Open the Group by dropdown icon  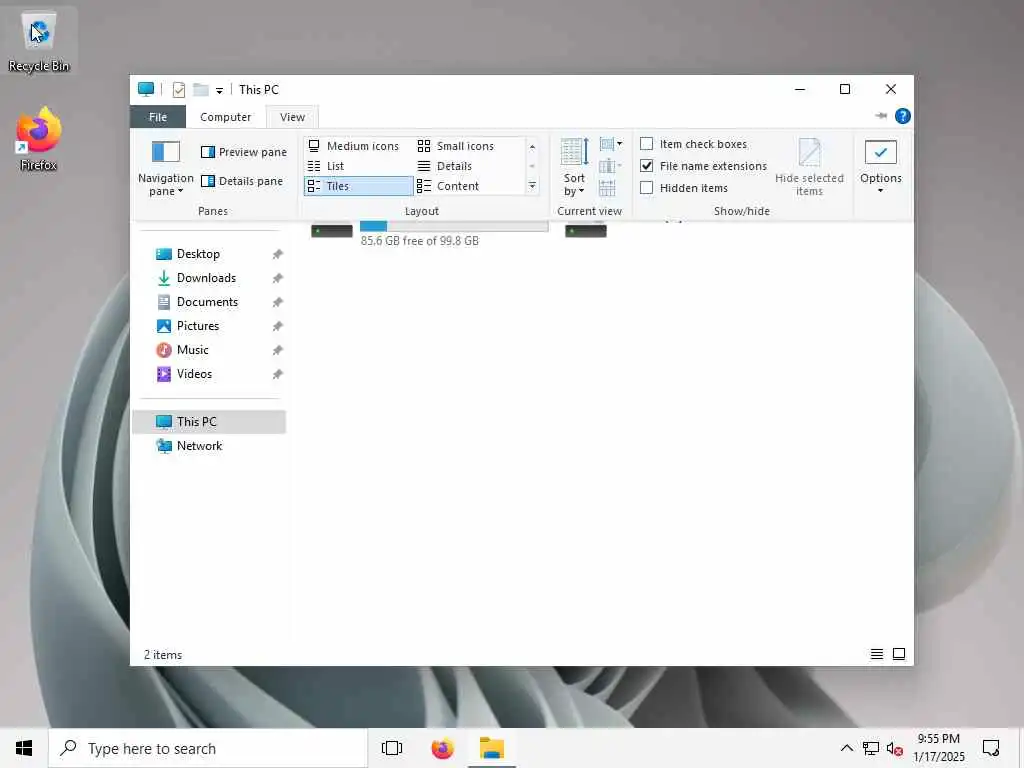click(611, 144)
